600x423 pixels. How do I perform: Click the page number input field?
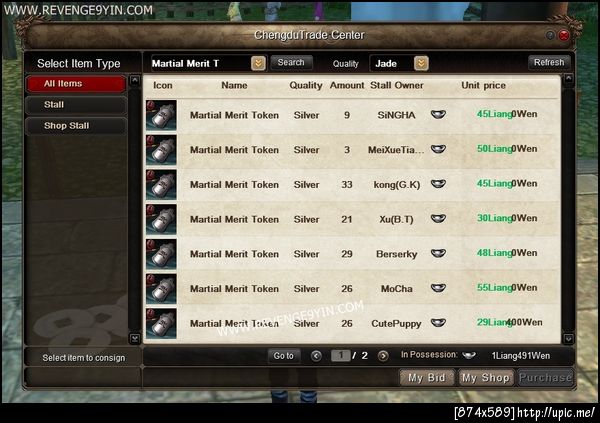click(340, 356)
